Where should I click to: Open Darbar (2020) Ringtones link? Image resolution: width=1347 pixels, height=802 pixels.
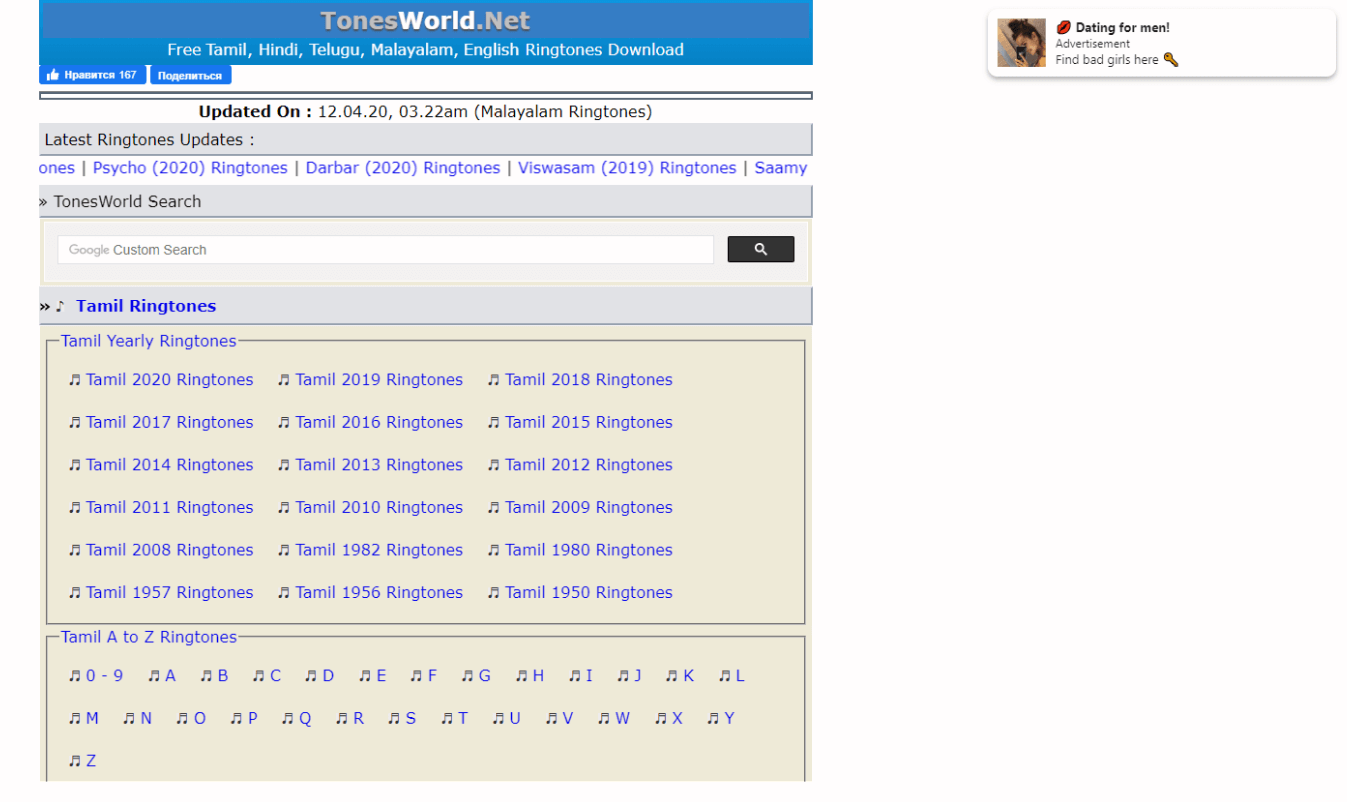tap(403, 168)
